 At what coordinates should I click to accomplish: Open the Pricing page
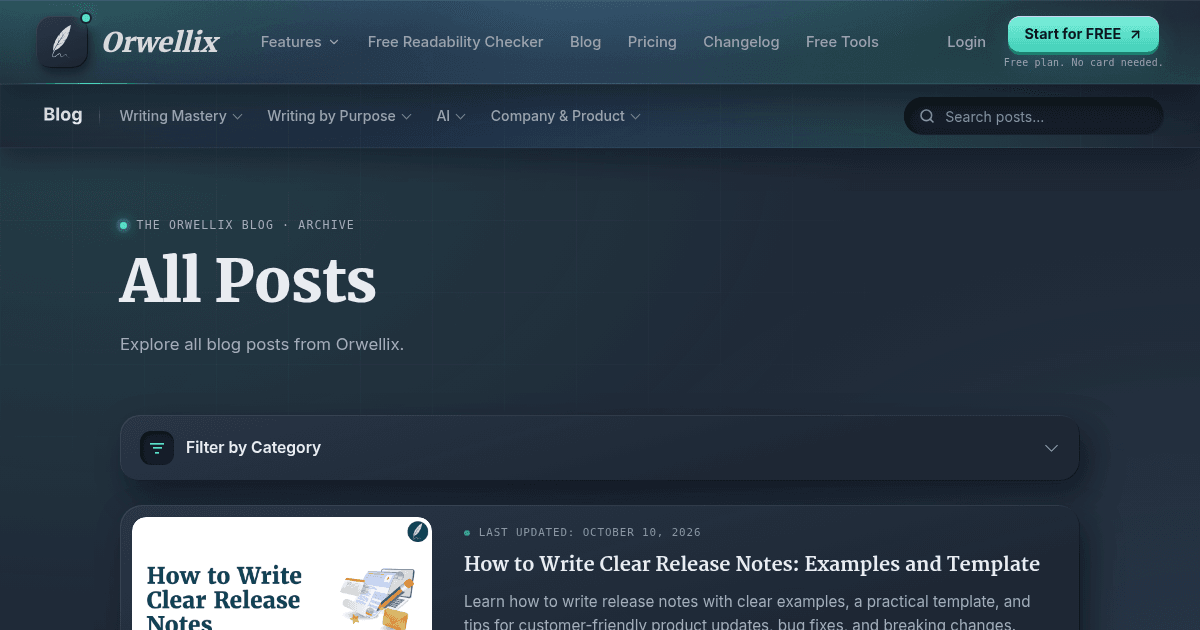(x=652, y=42)
